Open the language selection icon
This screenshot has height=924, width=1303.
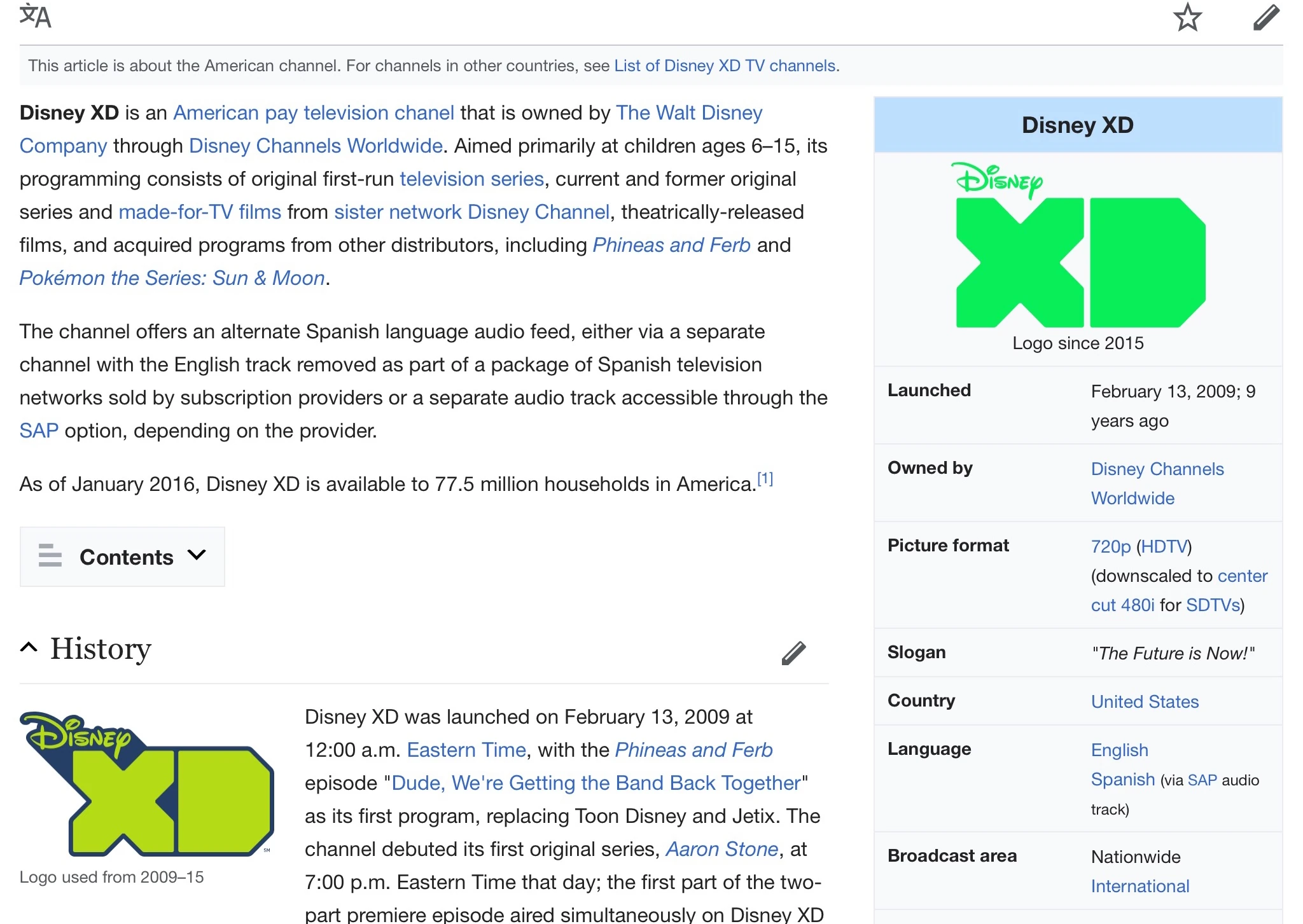pos(35,17)
